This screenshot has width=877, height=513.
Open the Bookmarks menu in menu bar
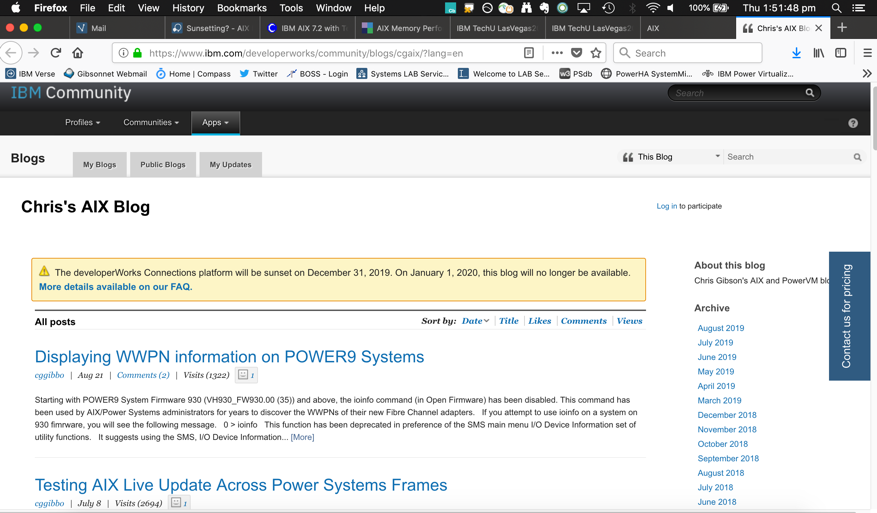click(242, 8)
